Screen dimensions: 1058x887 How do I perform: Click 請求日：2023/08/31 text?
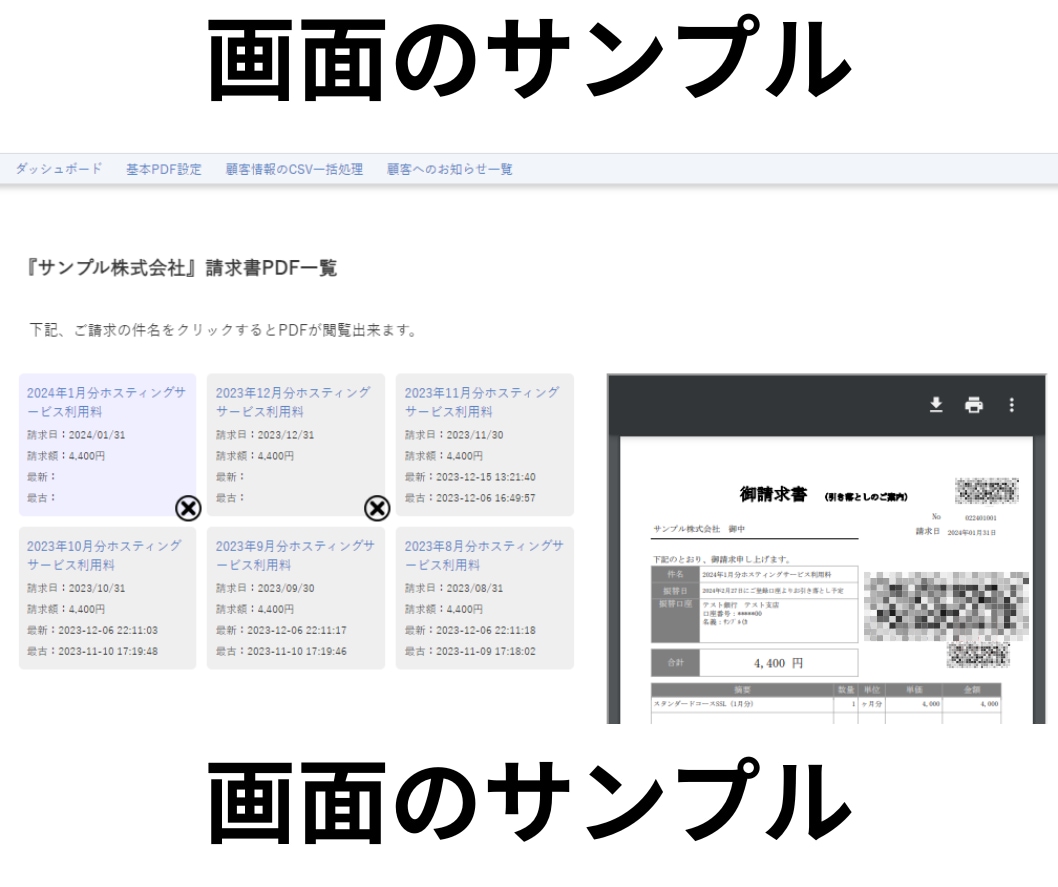454,588
